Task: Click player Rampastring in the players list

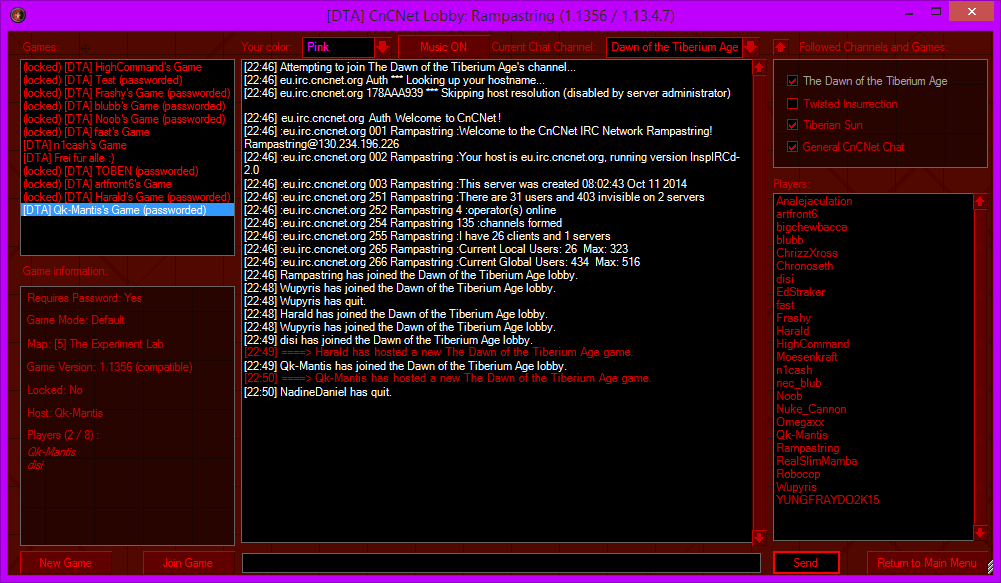Action: (x=808, y=448)
